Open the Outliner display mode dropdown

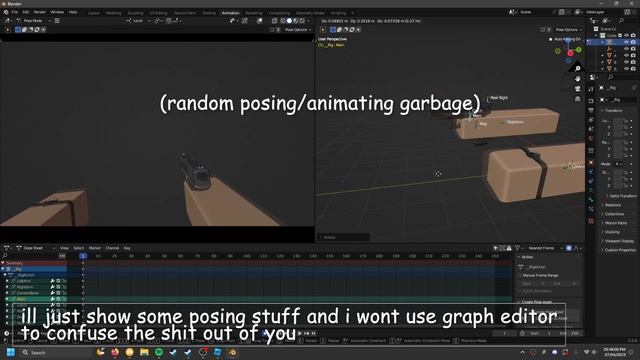(x=595, y=20)
